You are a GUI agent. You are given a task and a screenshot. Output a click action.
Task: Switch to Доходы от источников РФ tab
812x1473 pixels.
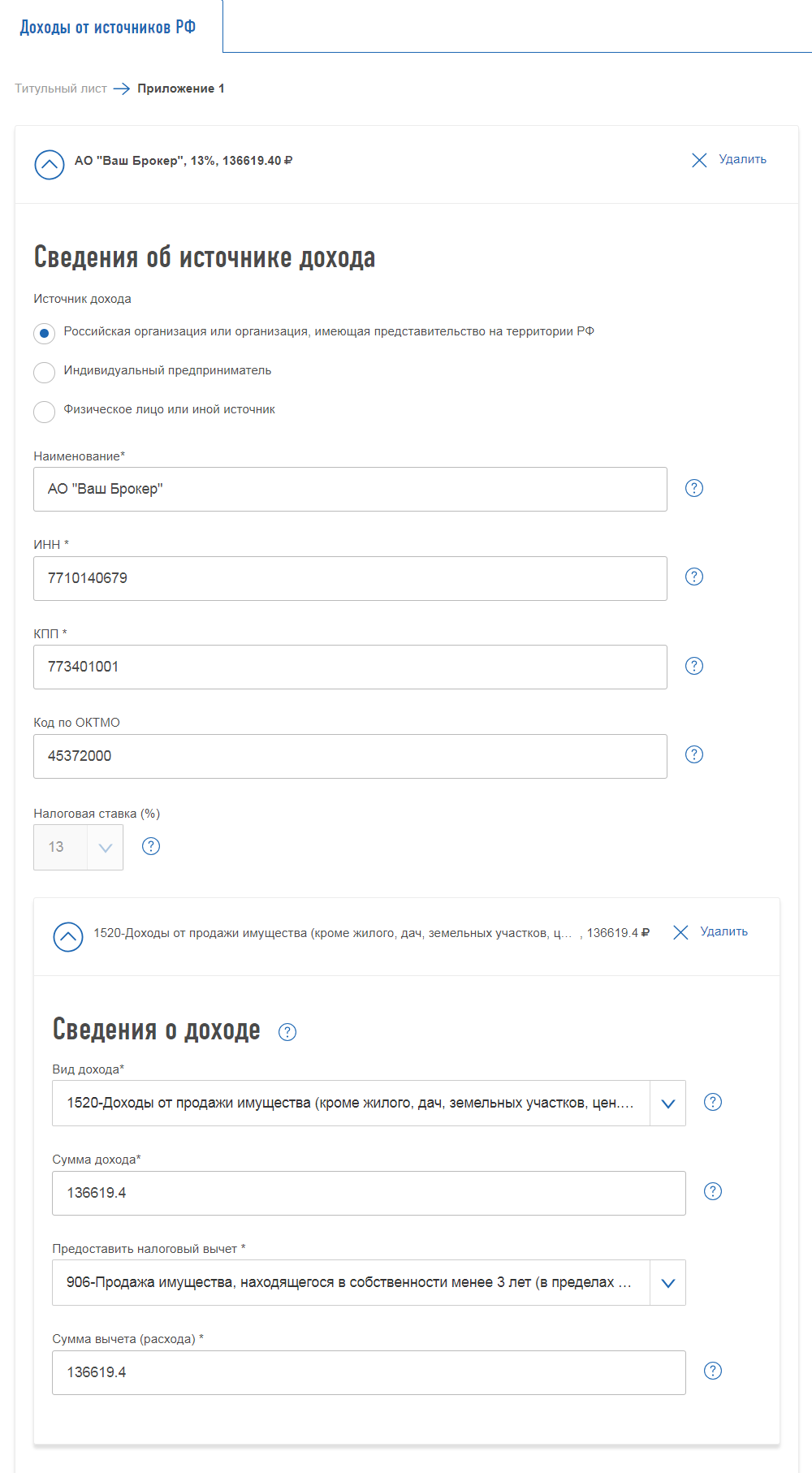[x=108, y=28]
